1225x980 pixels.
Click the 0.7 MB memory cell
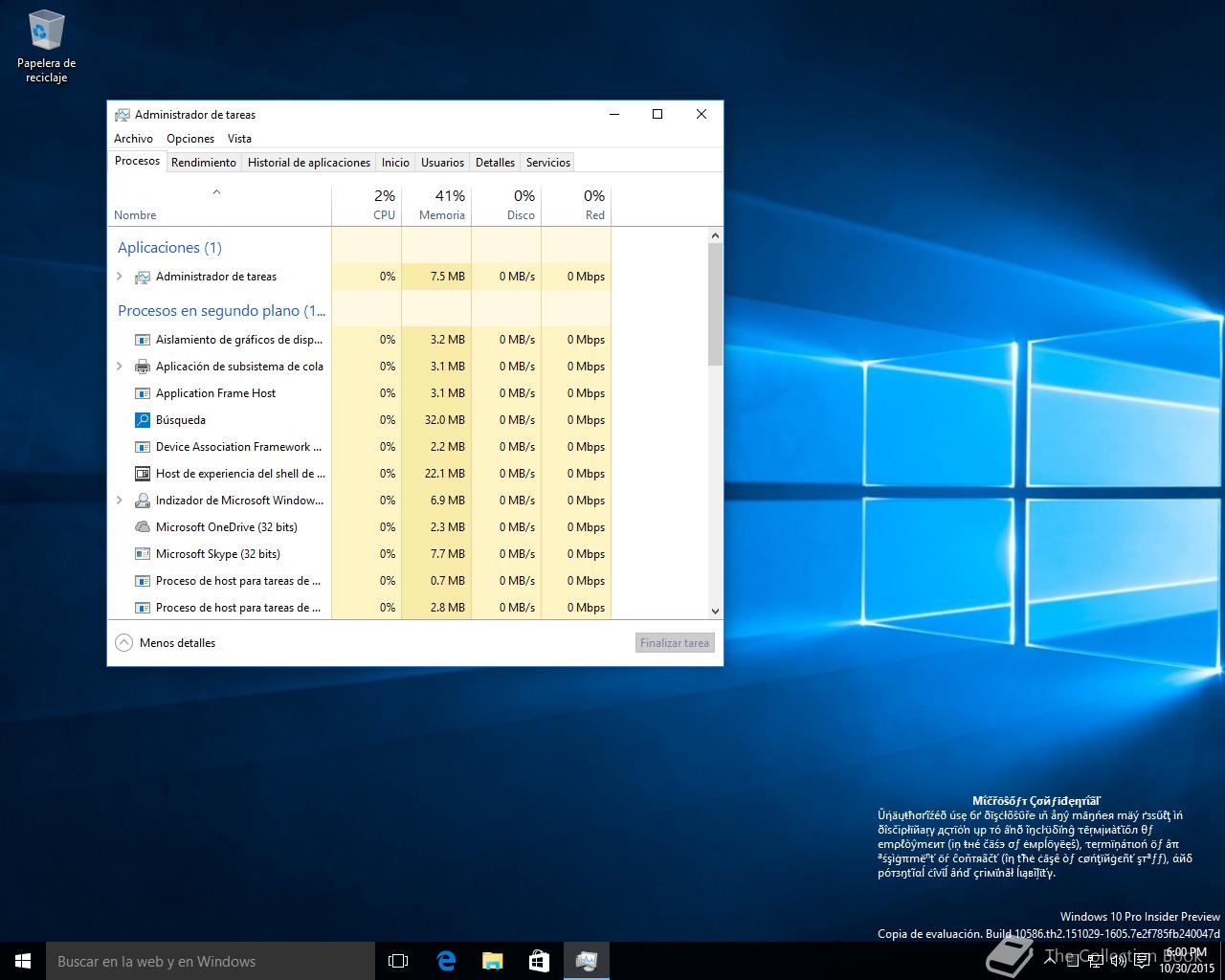click(436, 581)
